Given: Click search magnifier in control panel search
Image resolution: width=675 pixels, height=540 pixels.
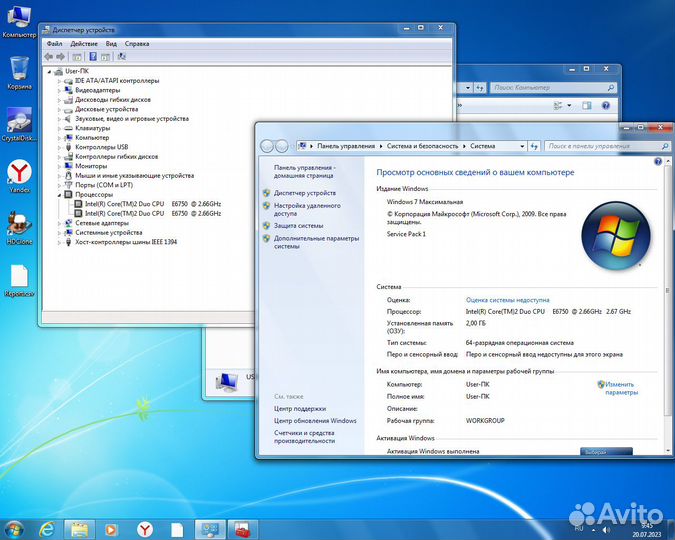Looking at the screenshot, I should 665,146.
